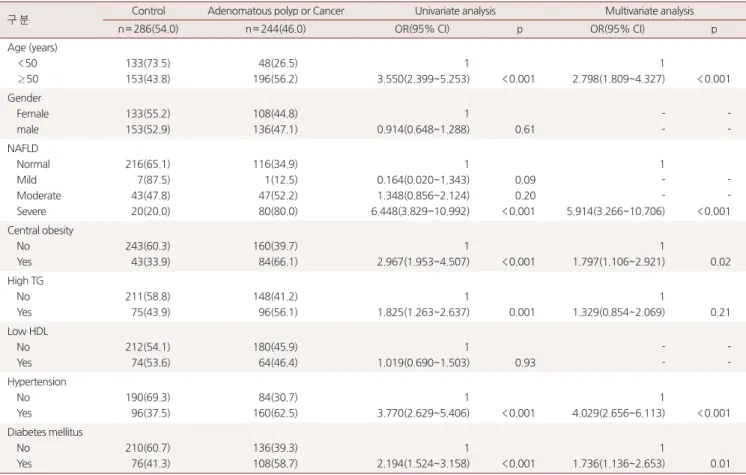
Task: Select the 'Gender' row label
Action: [24, 98]
